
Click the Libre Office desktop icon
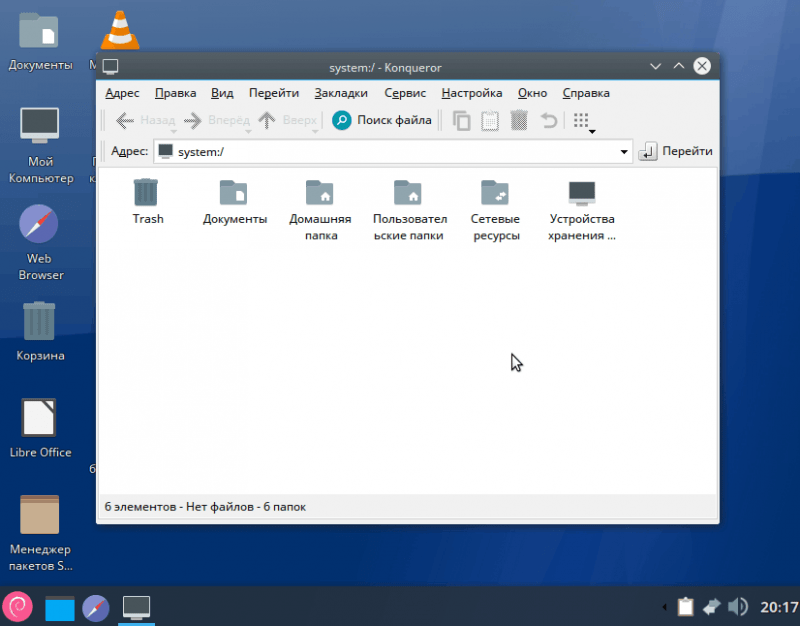(40, 428)
